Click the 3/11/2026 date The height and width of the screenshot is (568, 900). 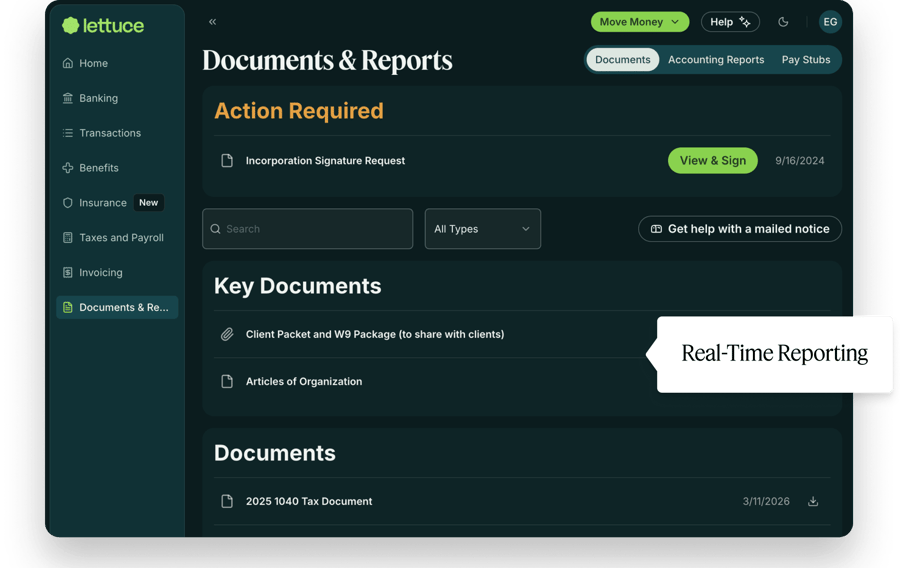coord(766,501)
